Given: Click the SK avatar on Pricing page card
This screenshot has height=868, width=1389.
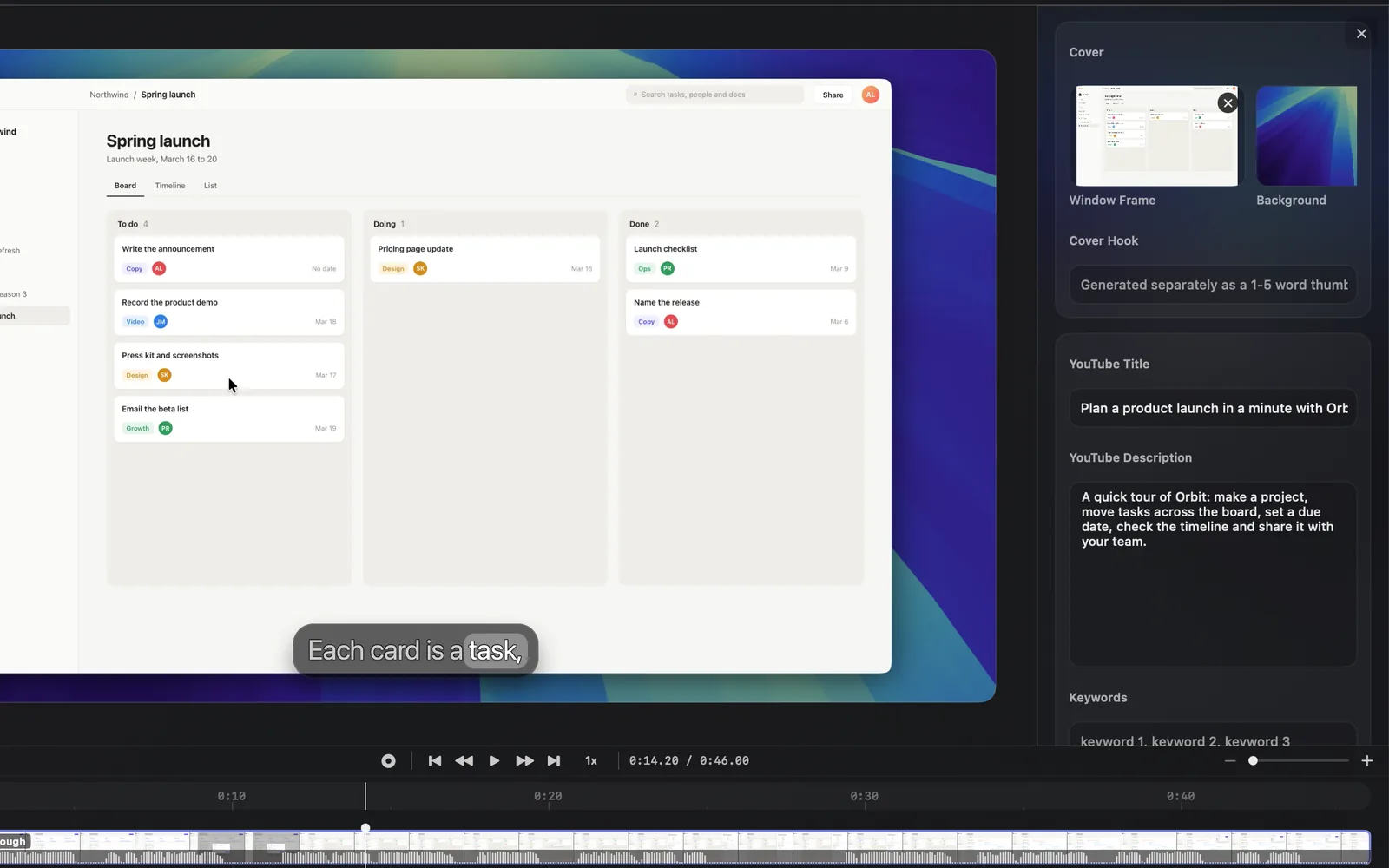Looking at the screenshot, I should pyautogui.click(x=420, y=268).
